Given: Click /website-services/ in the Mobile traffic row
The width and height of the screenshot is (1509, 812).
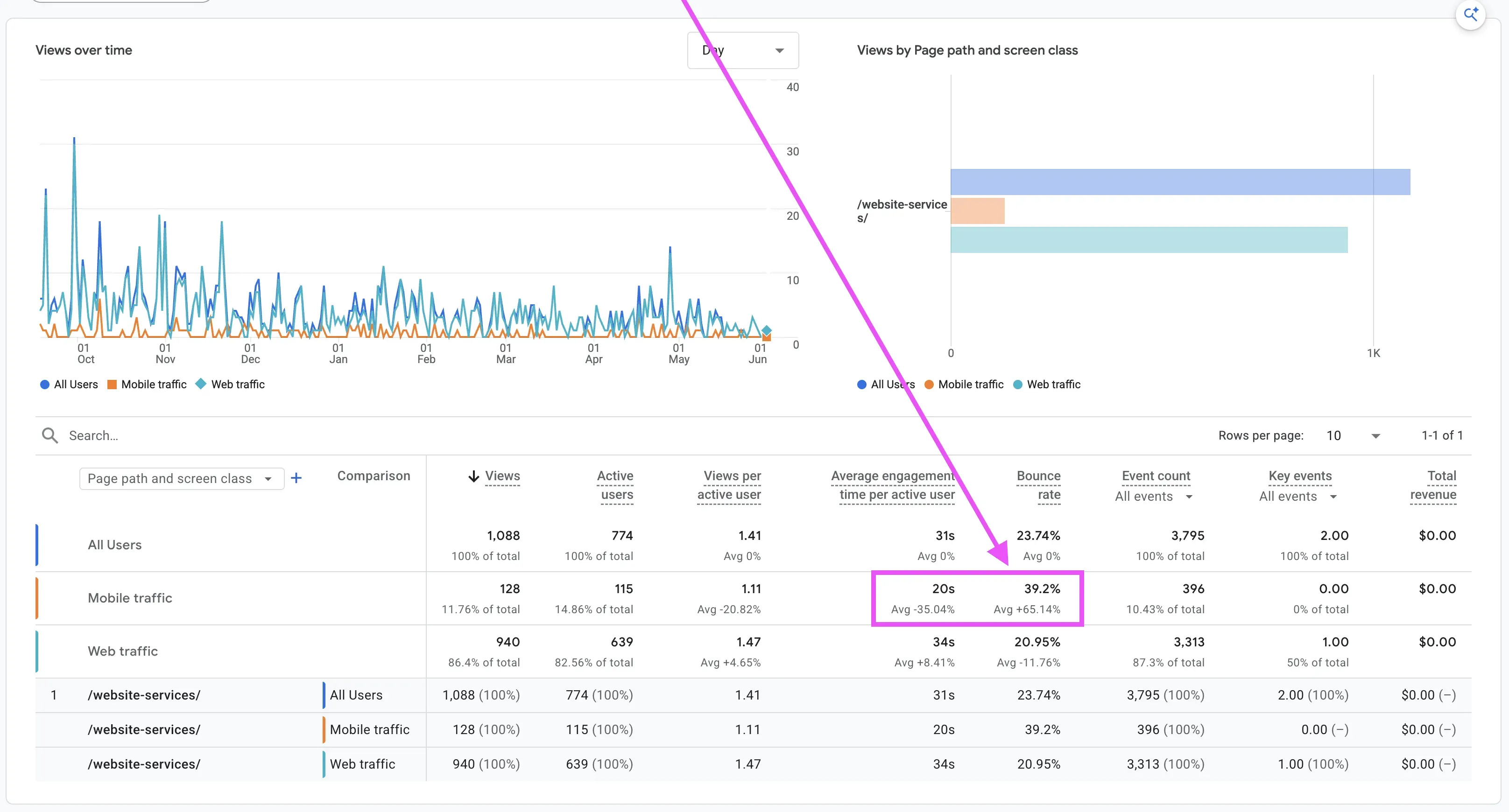Looking at the screenshot, I should (144, 730).
